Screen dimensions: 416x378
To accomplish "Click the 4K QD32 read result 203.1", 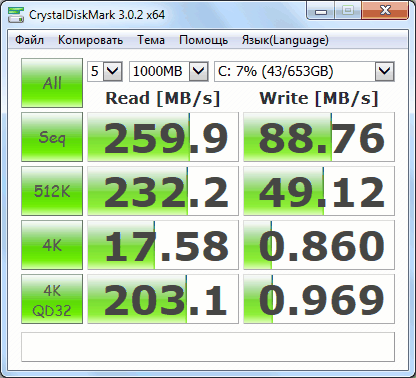I will click(163, 299).
